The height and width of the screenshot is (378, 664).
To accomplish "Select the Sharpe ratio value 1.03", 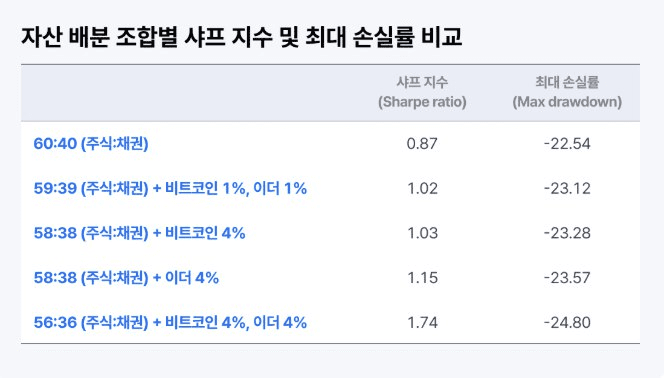I will coord(422,233).
